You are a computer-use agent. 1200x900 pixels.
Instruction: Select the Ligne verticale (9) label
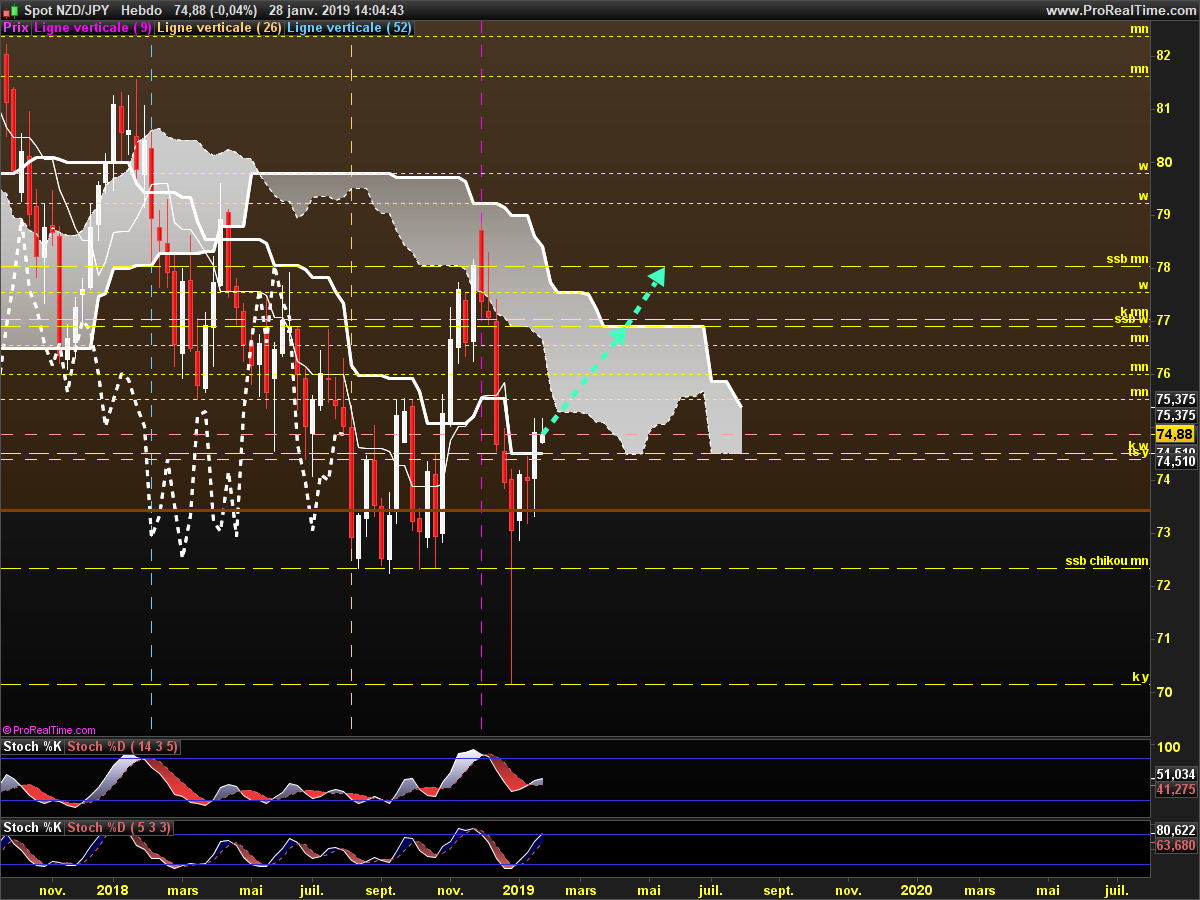point(93,28)
